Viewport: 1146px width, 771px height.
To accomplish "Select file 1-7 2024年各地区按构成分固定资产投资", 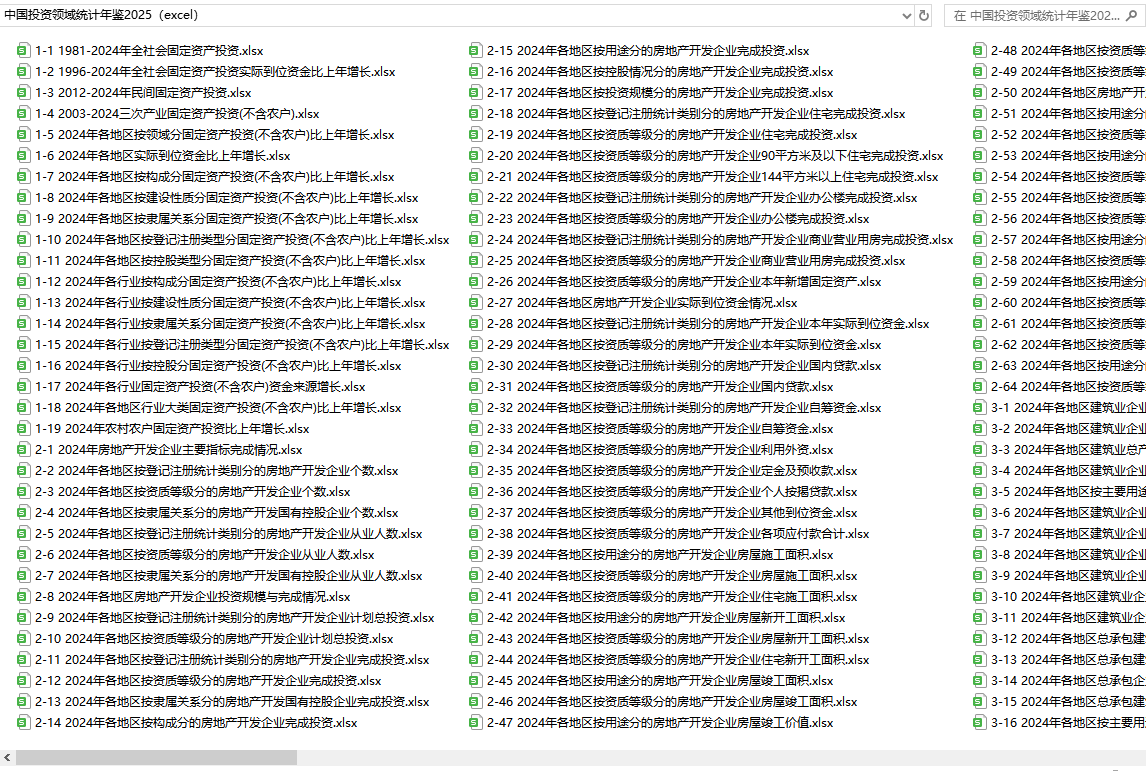I will (x=214, y=176).
